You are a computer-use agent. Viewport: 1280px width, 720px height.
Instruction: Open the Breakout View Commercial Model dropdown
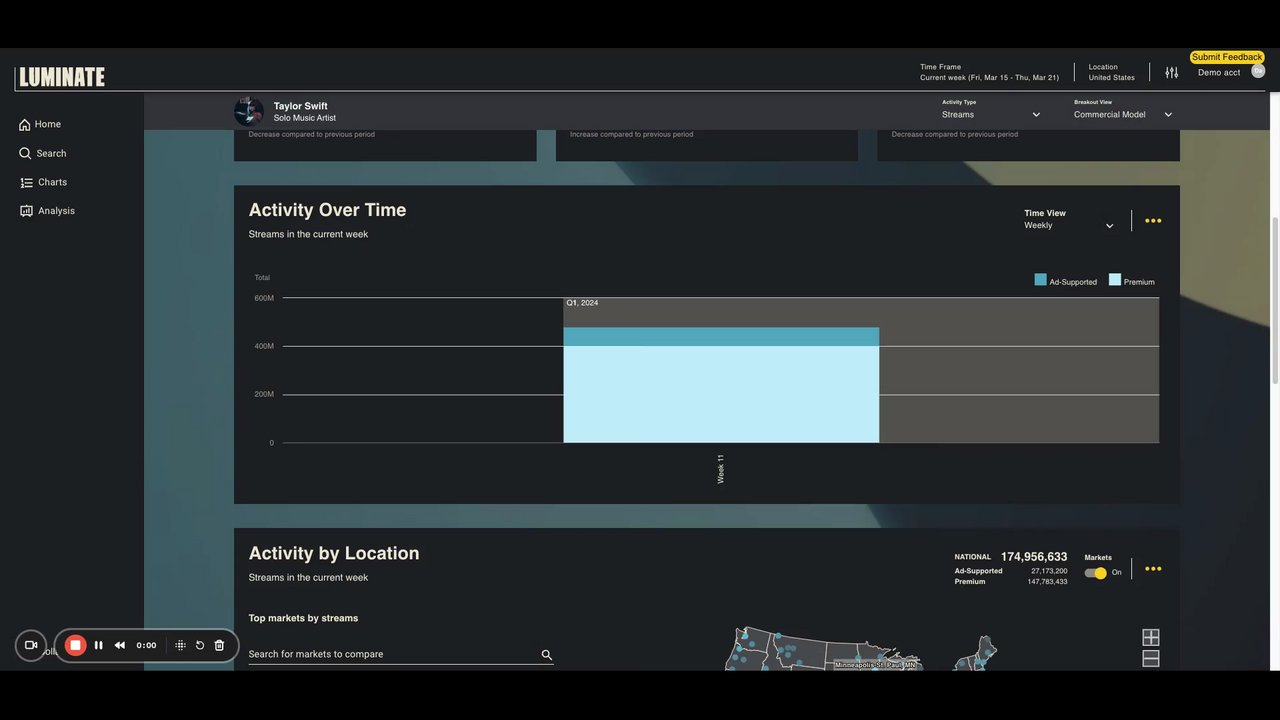tap(1123, 115)
